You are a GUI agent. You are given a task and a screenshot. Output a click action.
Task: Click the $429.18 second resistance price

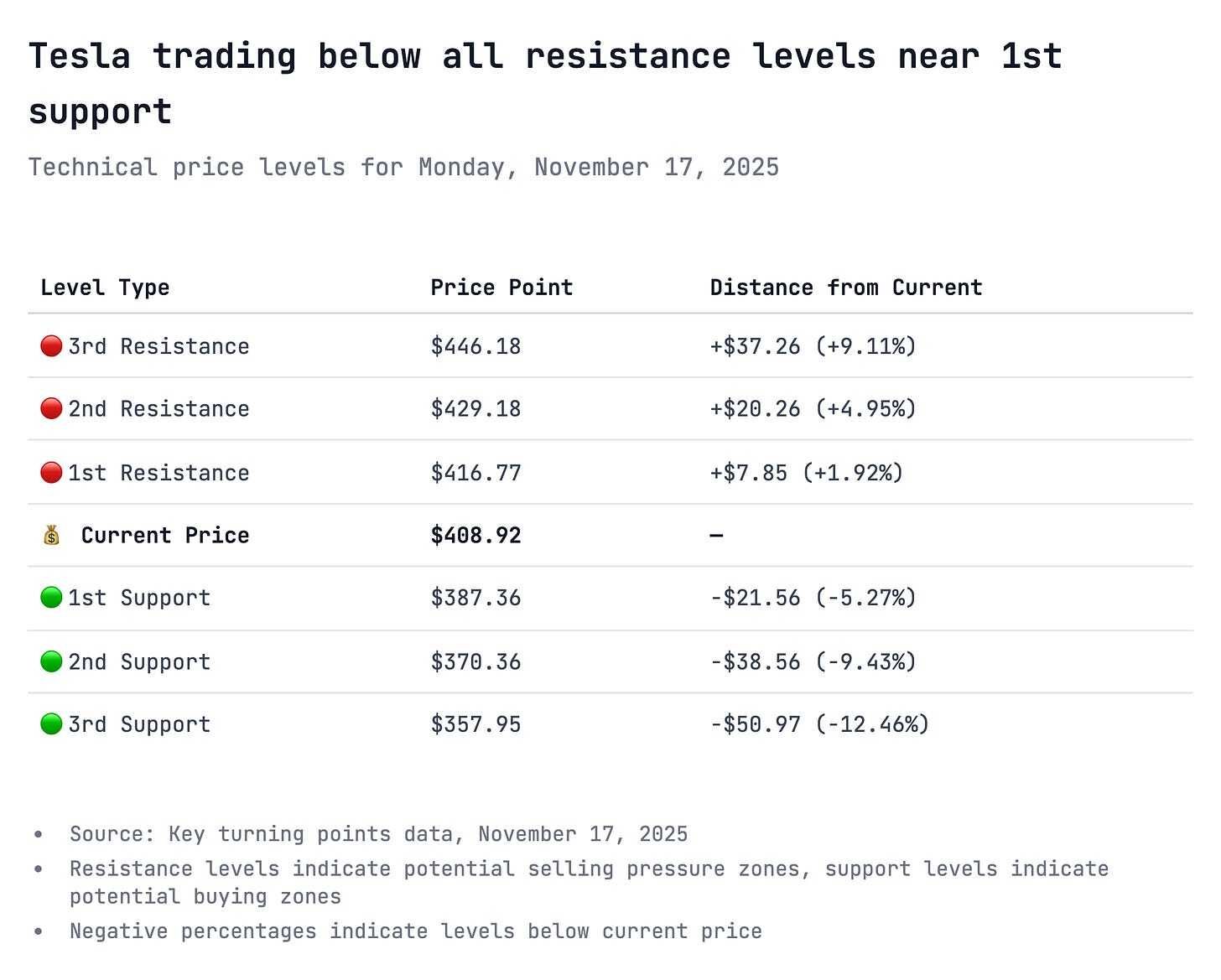[x=475, y=409]
